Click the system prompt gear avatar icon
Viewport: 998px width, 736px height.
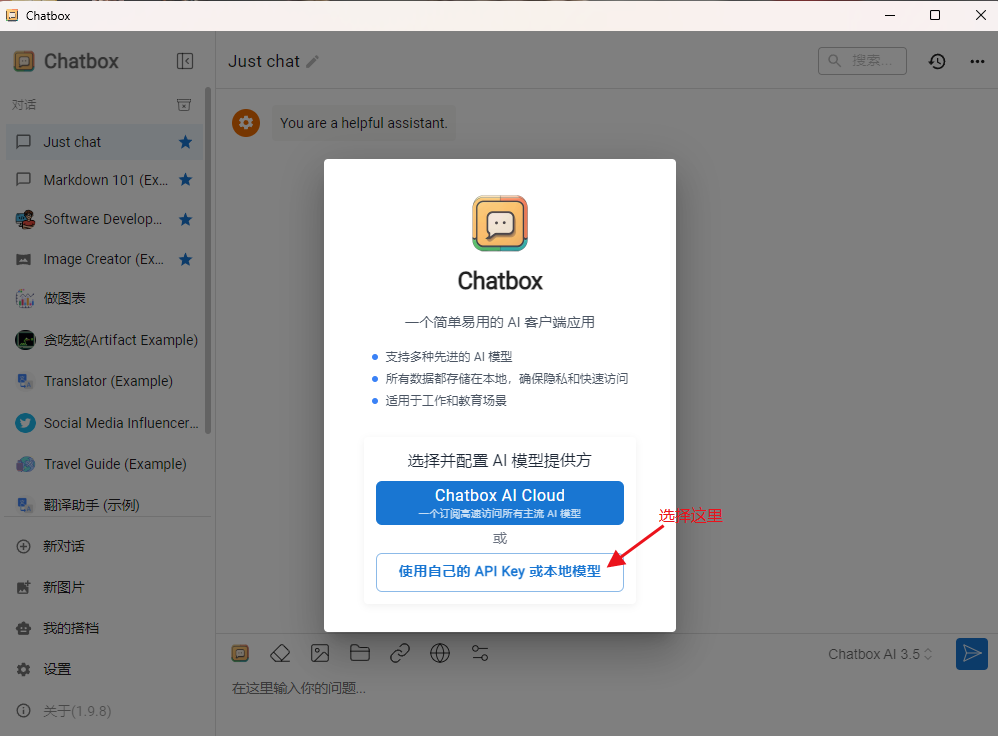point(246,123)
